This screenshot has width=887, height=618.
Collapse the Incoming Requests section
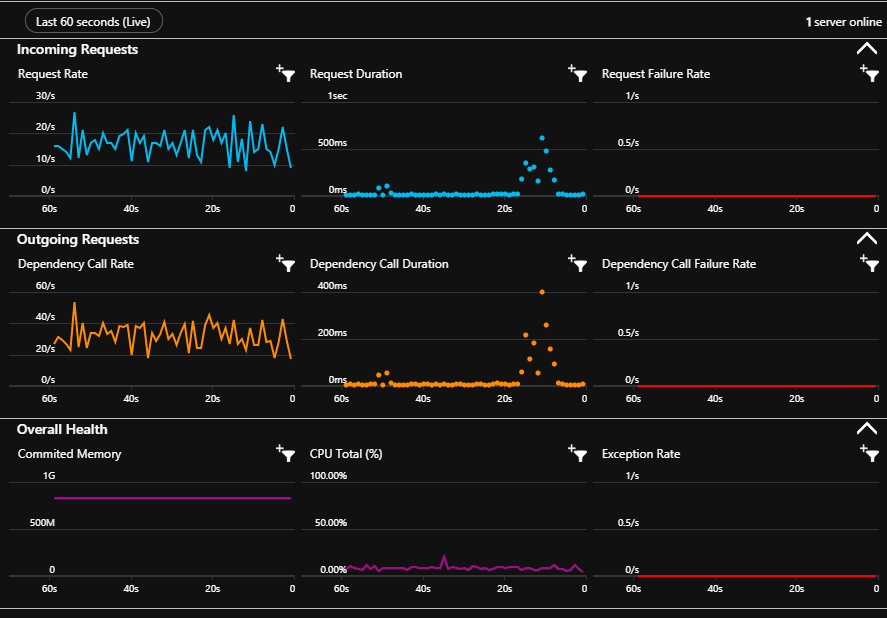click(x=867, y=47)
